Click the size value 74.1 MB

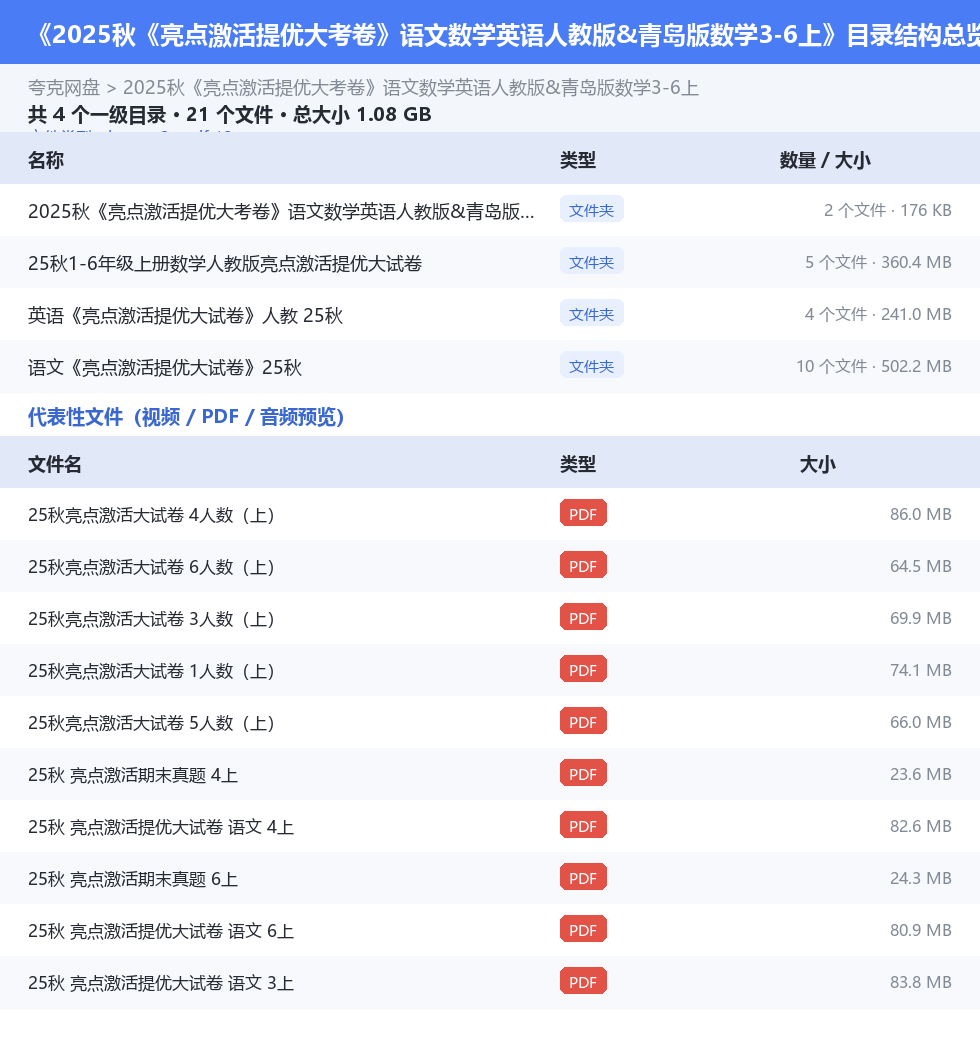[x=920, y=670]
